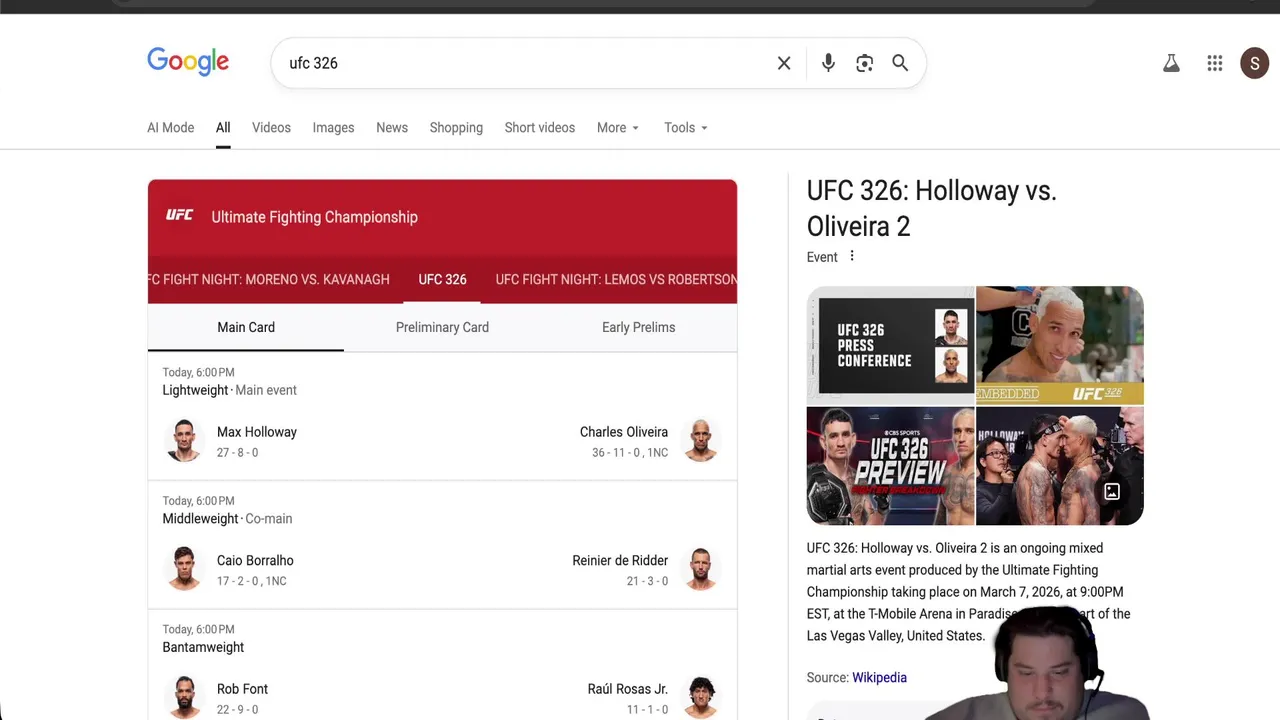This screenshot has height=720, width=1280.
Task: Open the Shopping tab
Action: tap(456, 128)
